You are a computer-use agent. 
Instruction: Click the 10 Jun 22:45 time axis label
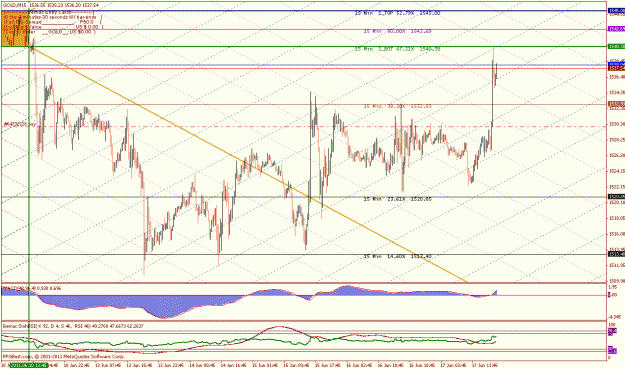tap(77, 365)
